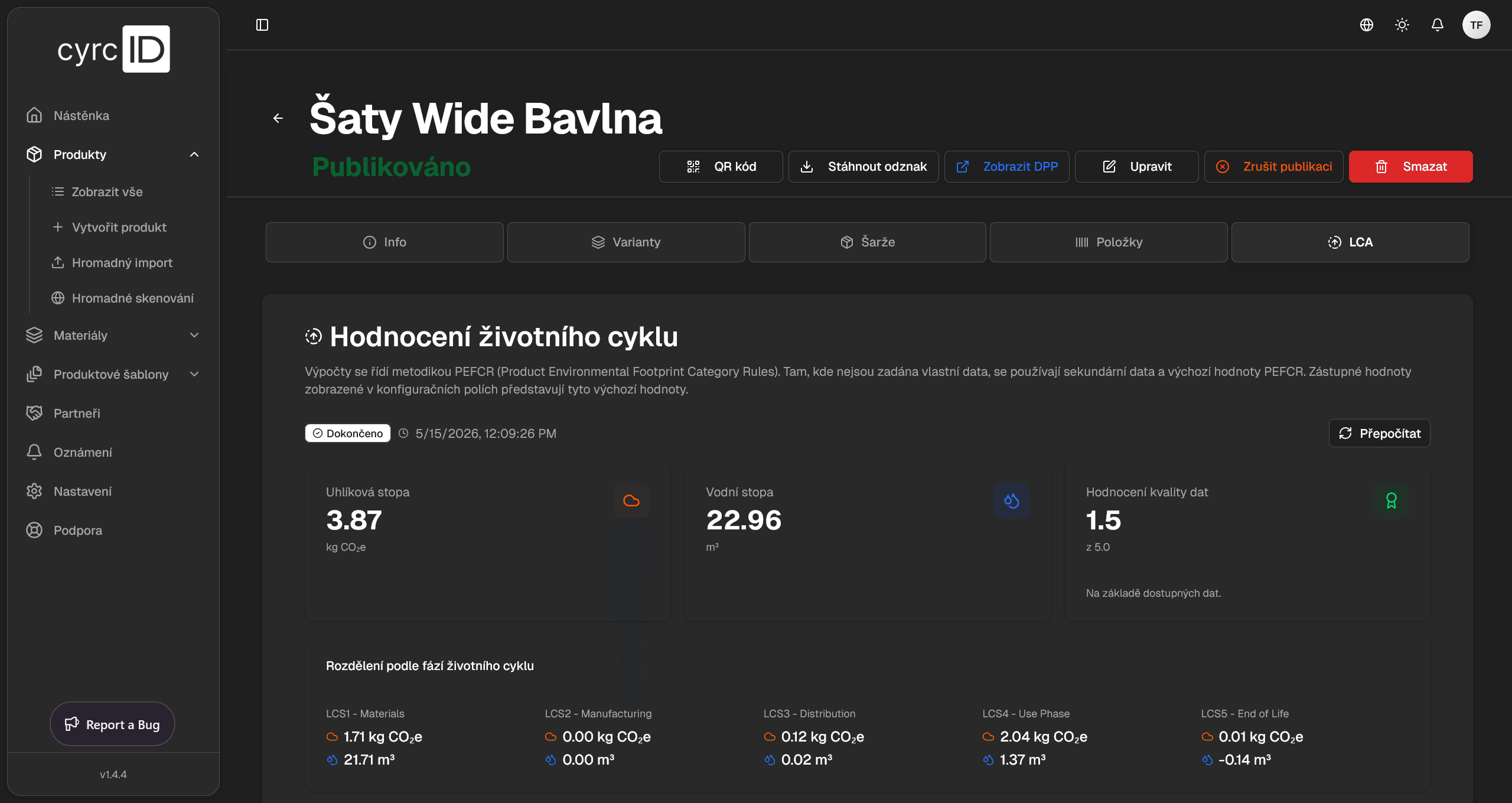Image resolution: width=1512 pixels, height=803 pixels.
Task: Click the blue droplets icon in Vodní stopa card
Action: click(1012, 501)
